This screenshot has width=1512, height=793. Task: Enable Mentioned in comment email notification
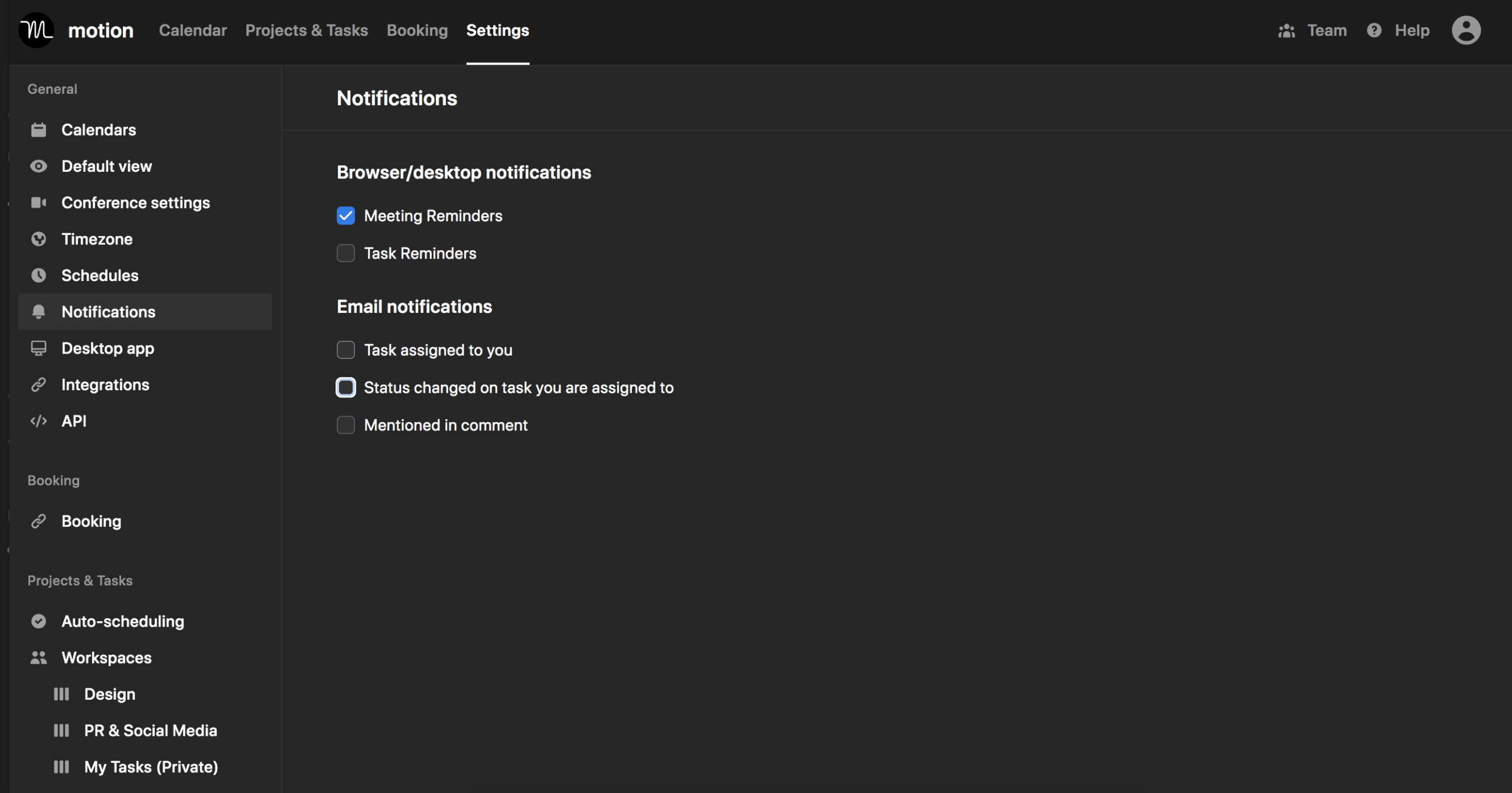coord(346,425)
